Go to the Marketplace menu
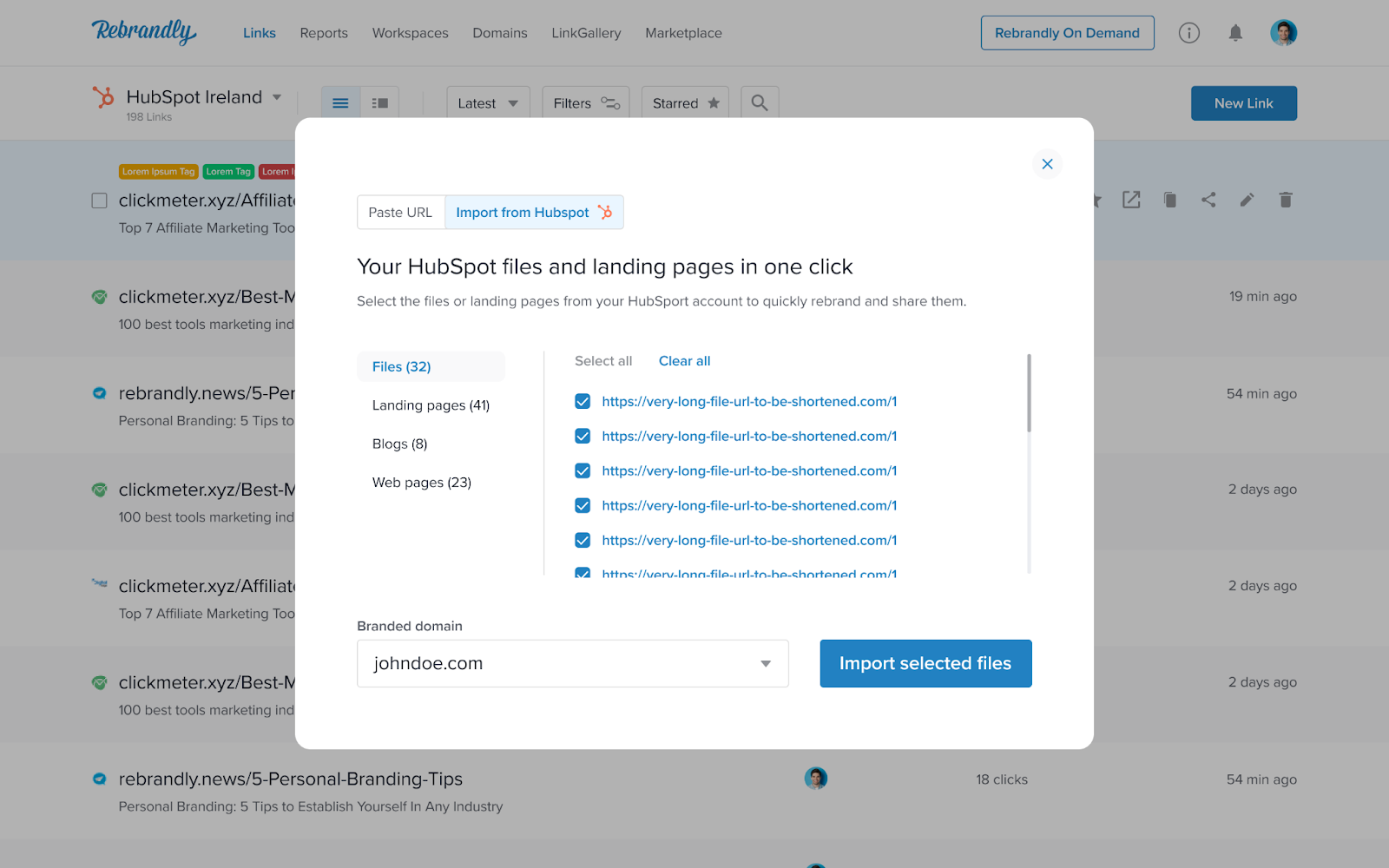 point(683,33)
